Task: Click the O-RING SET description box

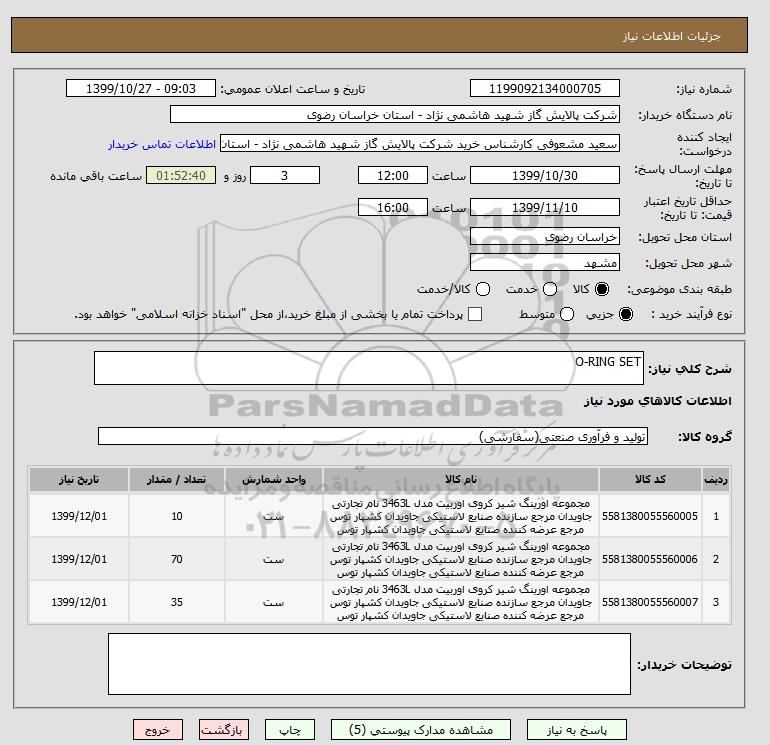Action: (x=369, y=368)
